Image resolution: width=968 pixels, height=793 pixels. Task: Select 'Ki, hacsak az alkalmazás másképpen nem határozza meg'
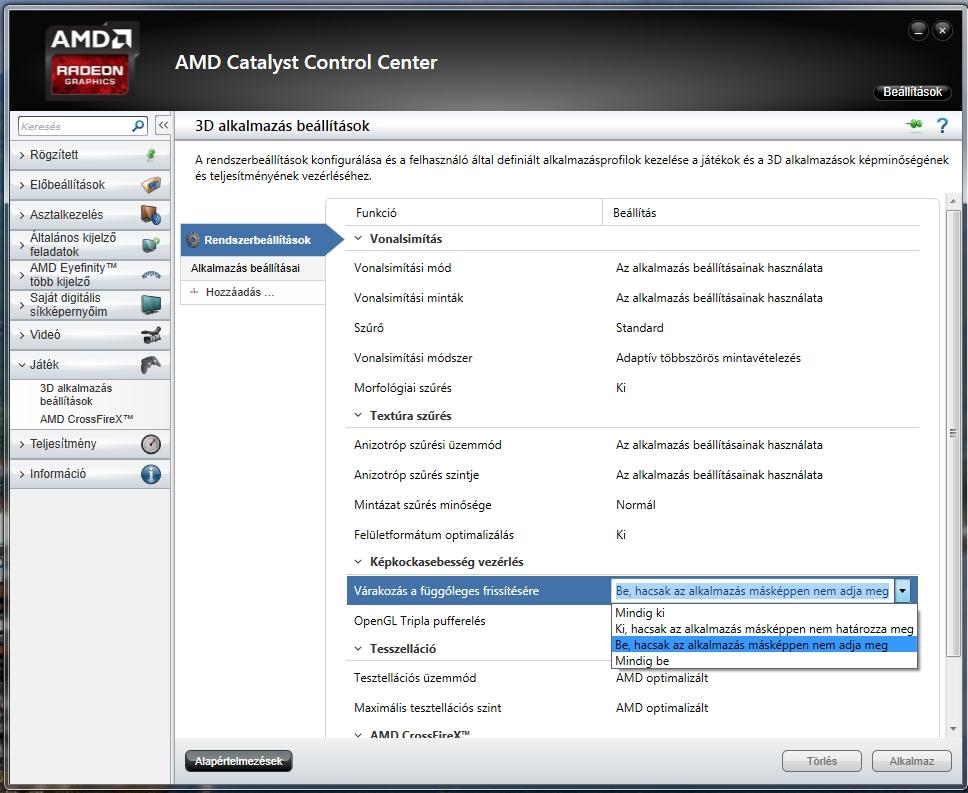(x=764, y=629)
